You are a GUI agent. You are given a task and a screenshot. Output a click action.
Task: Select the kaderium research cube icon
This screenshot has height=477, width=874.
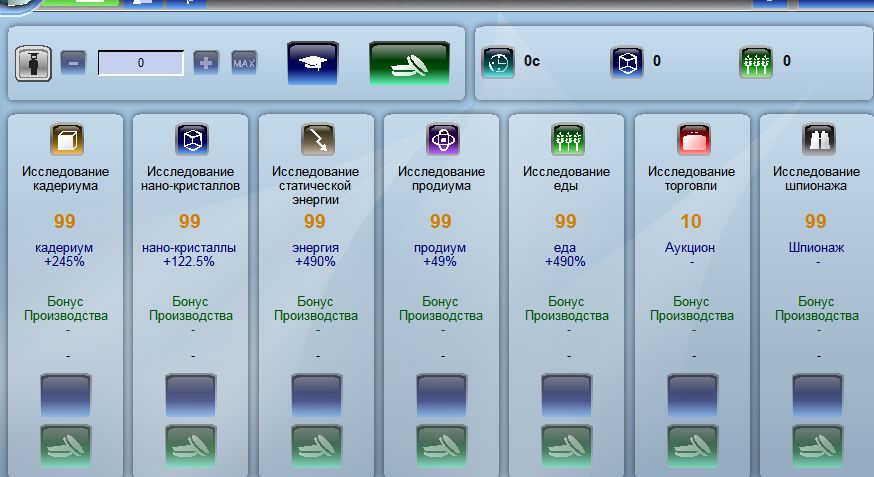click(x=67, y=139)
